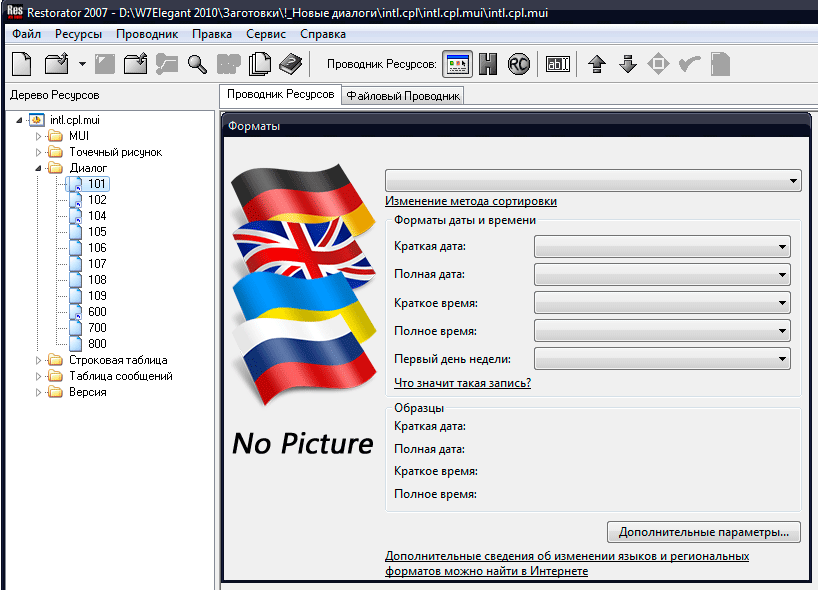Open the top format combo box
The height and width of the screenshot is (590, 818).
coord(593,180)
